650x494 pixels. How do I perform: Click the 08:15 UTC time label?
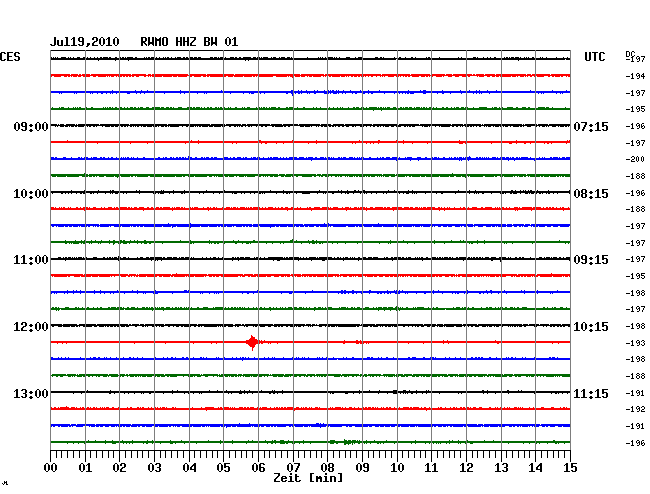[591, 194]
